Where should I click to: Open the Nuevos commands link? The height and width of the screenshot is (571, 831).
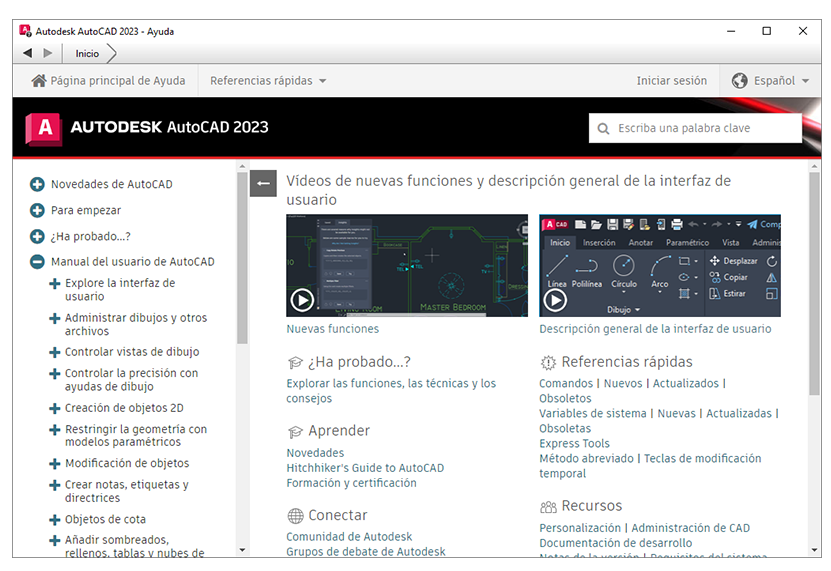(623, 383)
